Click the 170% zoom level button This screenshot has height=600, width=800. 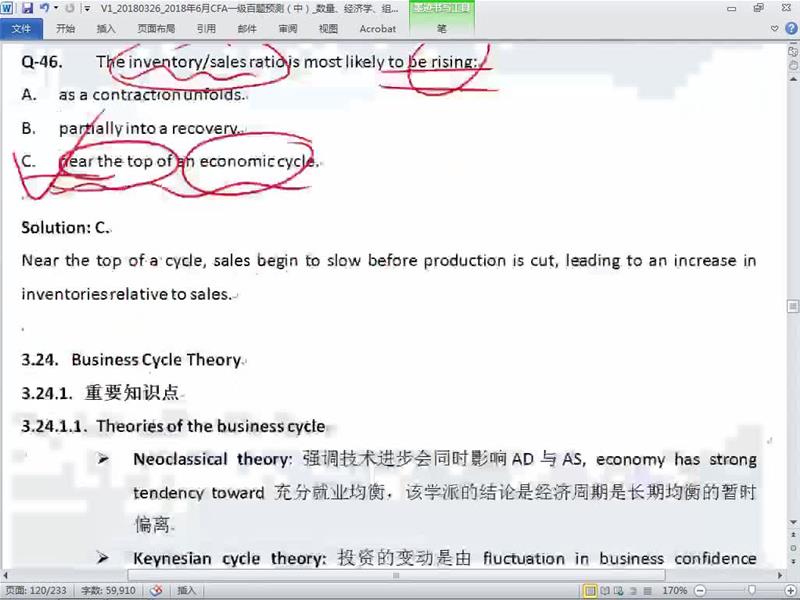(x=674, y=591)
